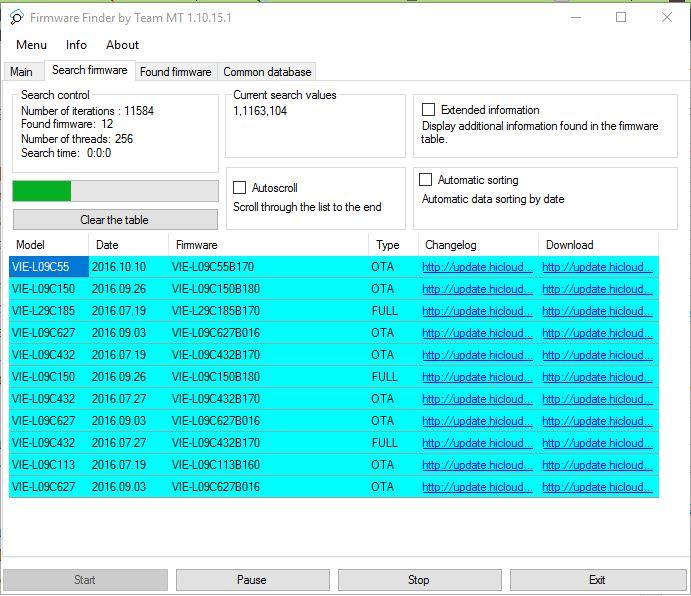Image resolution: width=691 pixels, height=596 pixels.
Task: Open changelog link for VIE-L29C185B170
Action: (477, 311)
